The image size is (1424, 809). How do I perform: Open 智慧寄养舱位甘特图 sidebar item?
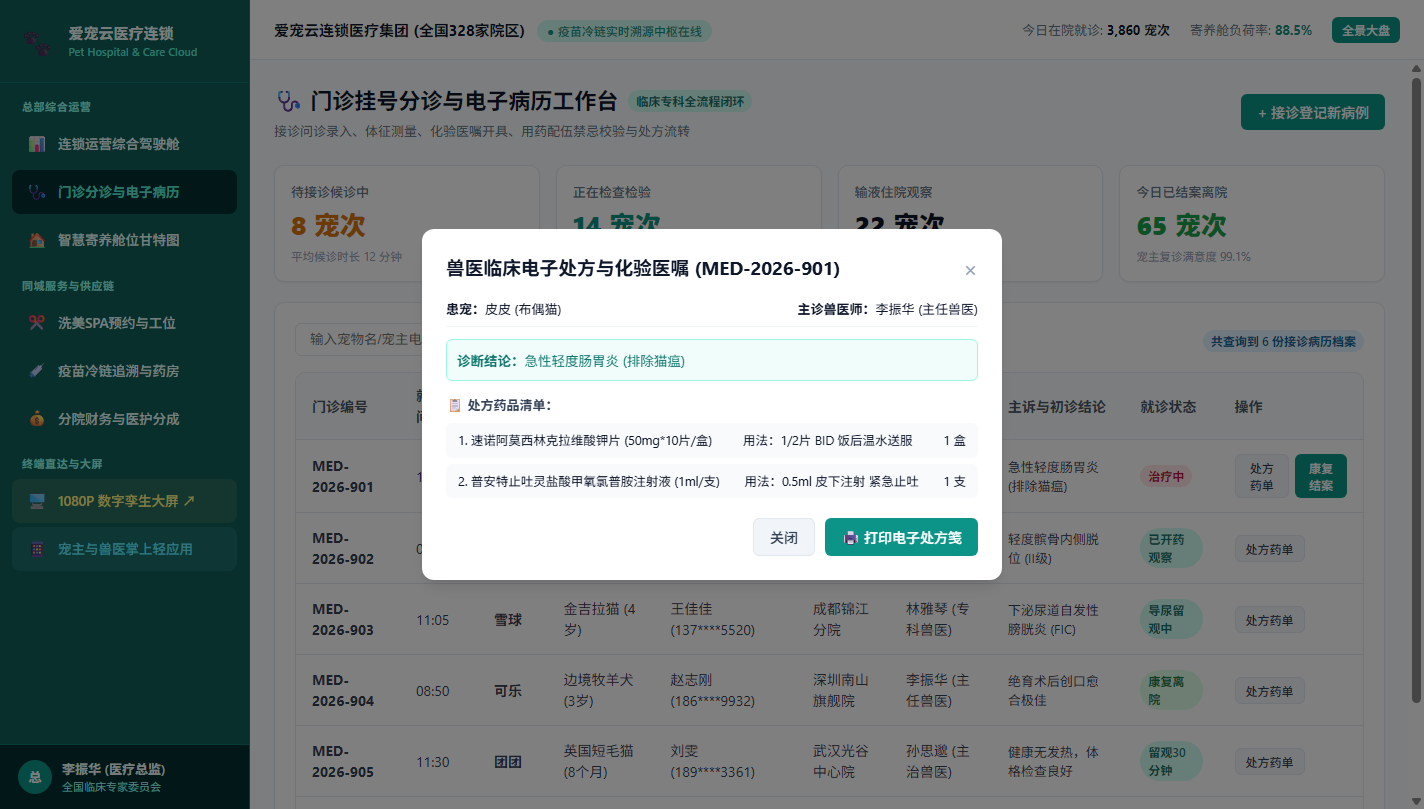(x=124, y=240)
